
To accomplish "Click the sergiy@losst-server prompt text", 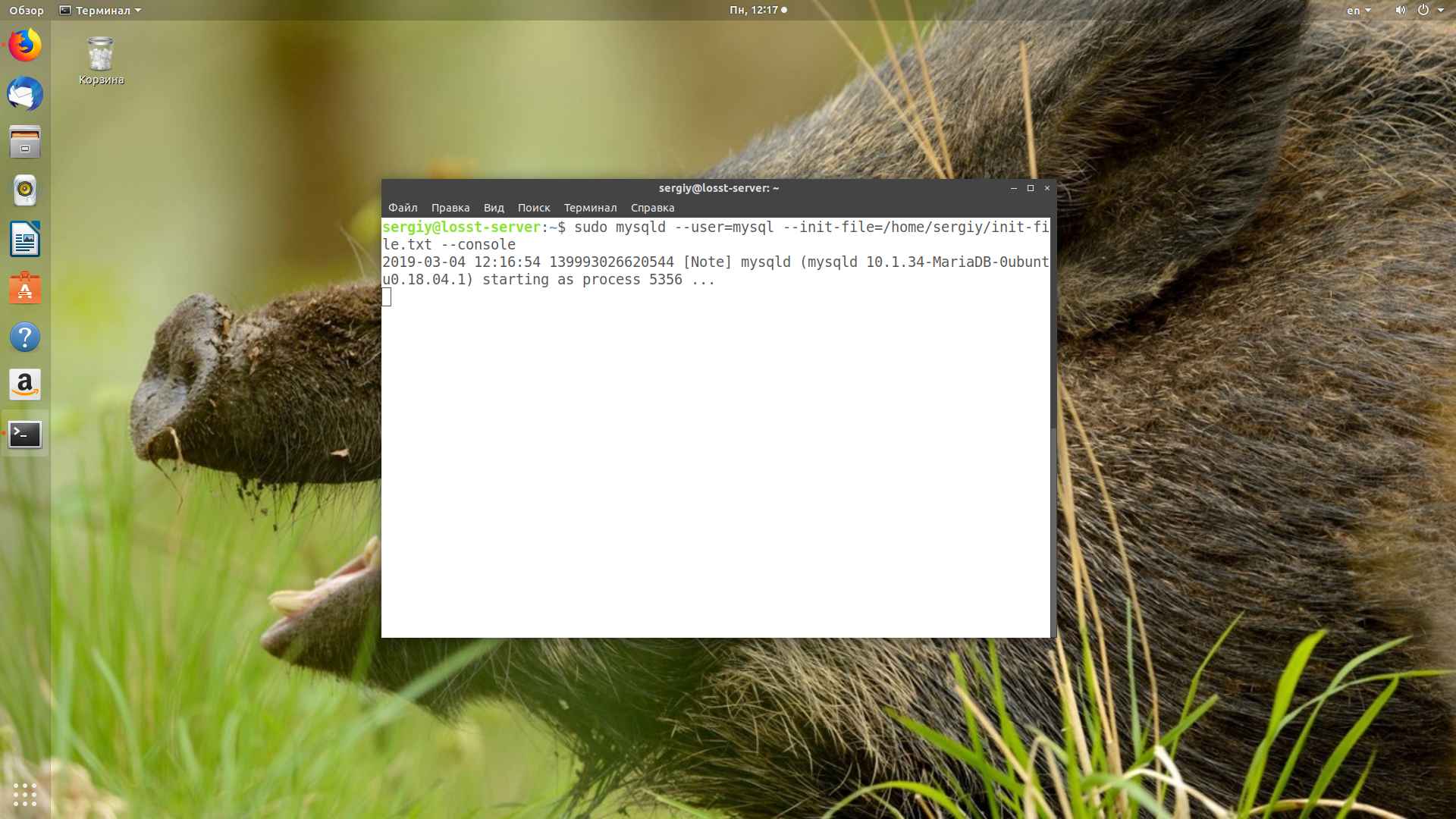I will click(x=461, y=227).
